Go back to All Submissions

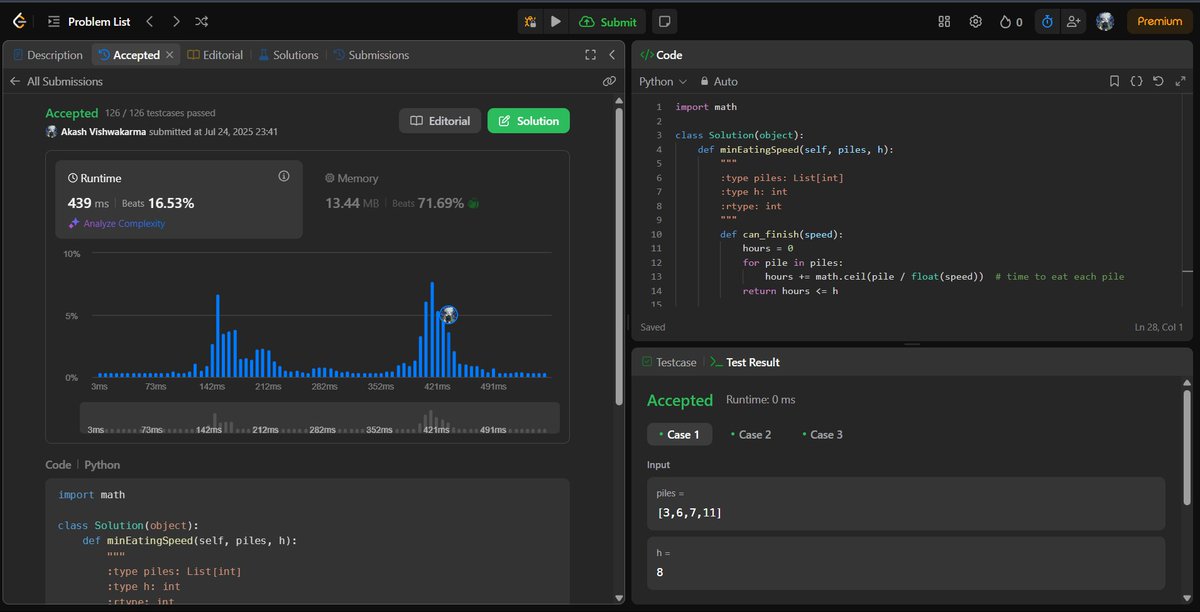(56, 81)
